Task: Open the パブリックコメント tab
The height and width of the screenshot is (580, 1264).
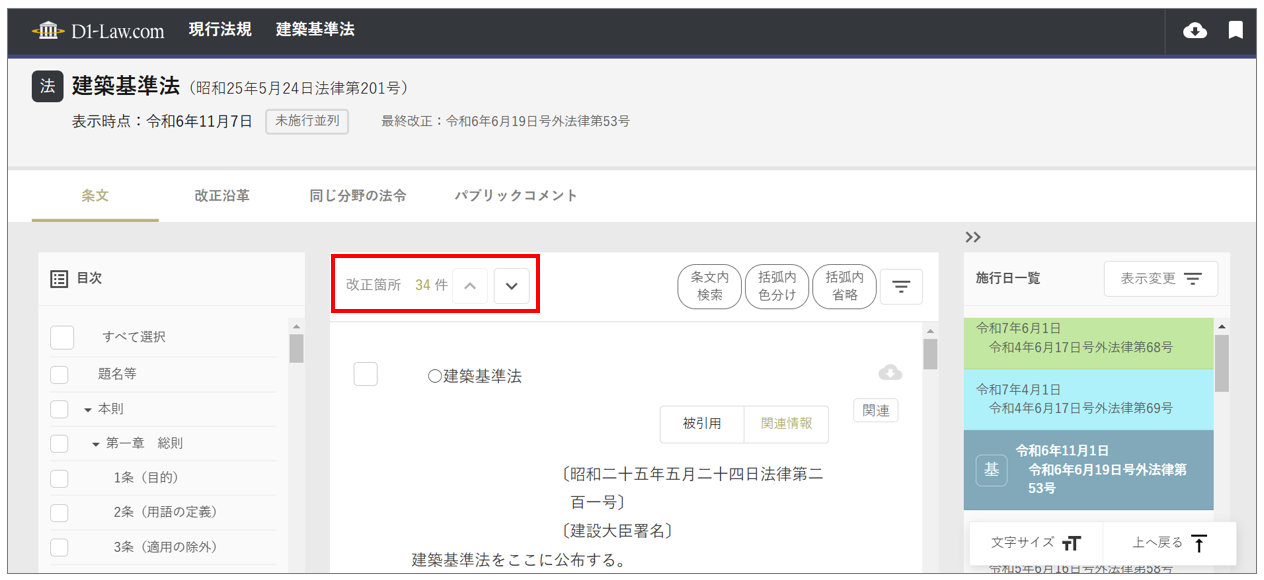Action: click(516, 196)
